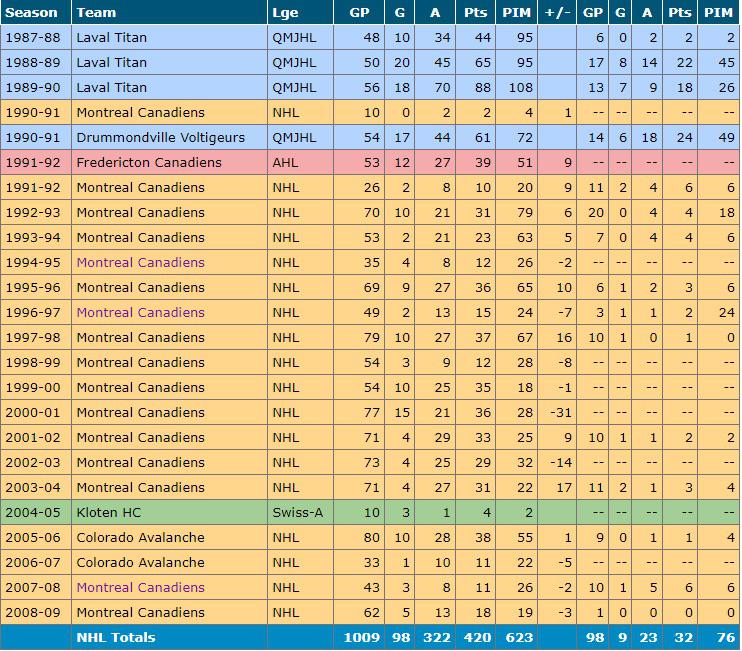Open Laval Titan link for 1987-88 season
The width and height of the screenshot is (742, 651).
111,37
